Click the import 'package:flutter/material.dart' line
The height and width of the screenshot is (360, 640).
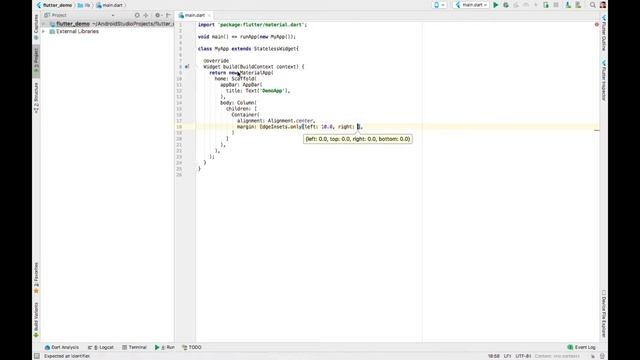[252, 25]
